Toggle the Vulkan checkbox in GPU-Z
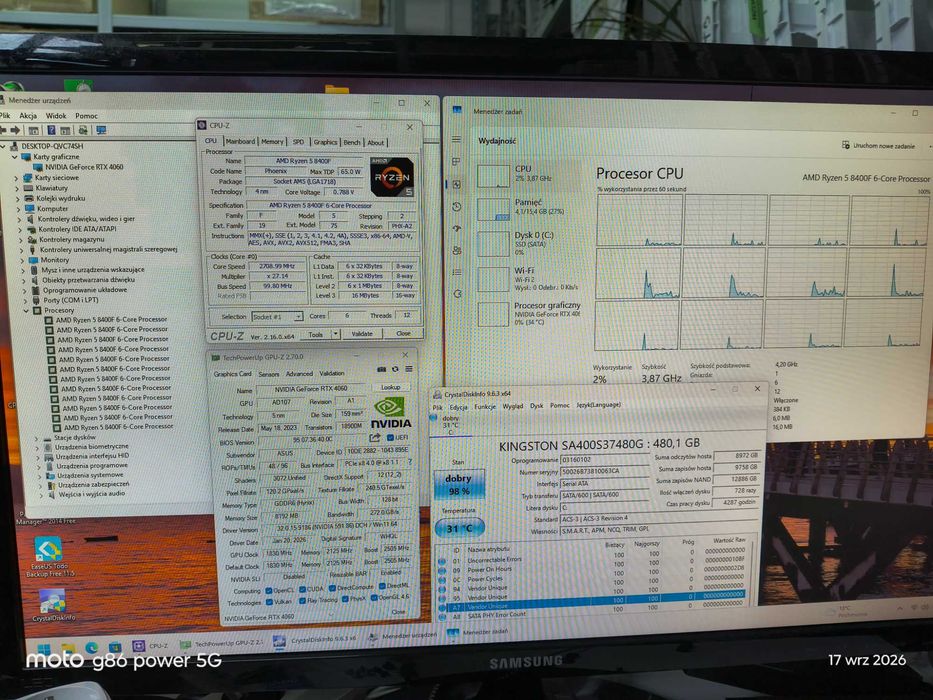 (269, 602)
